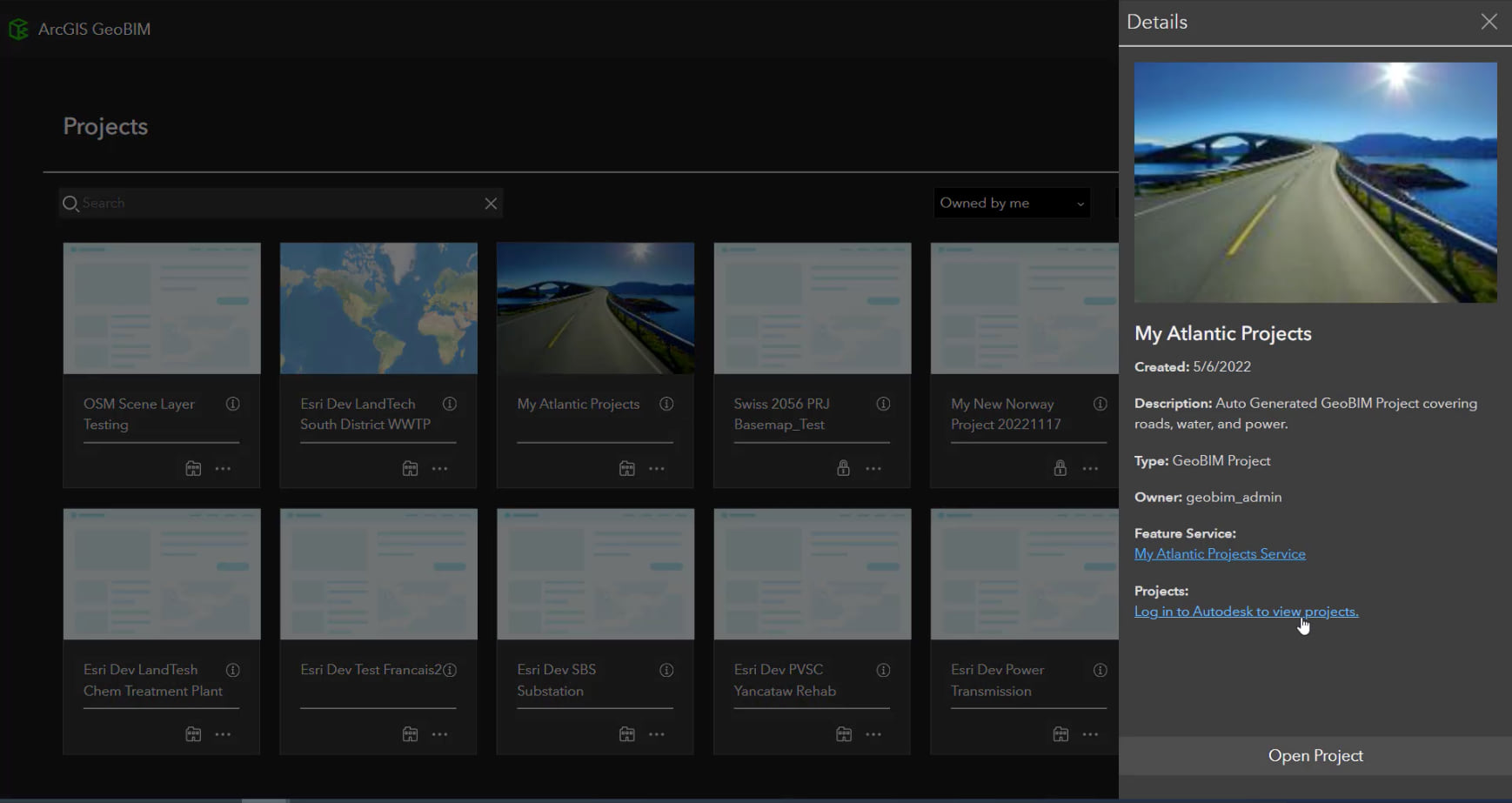Click lock icon on My New Norway Project

tap(1060, 468)
